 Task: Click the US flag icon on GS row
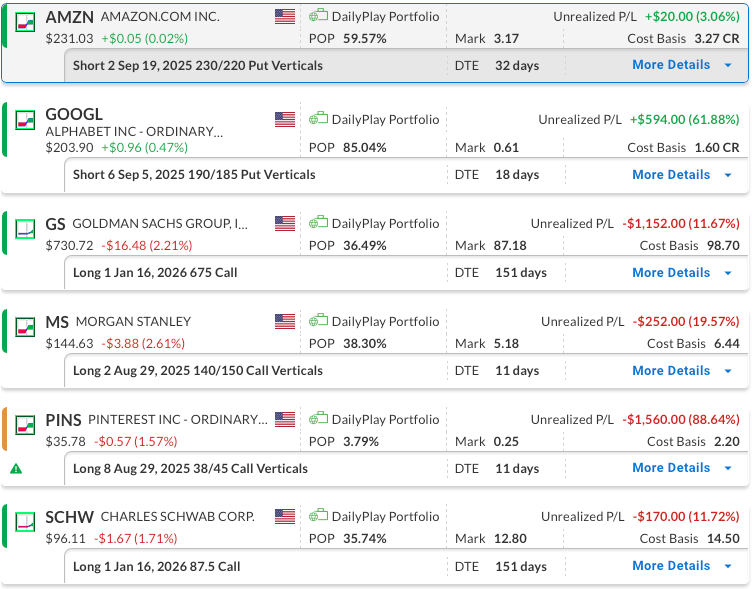click(285, 224)
